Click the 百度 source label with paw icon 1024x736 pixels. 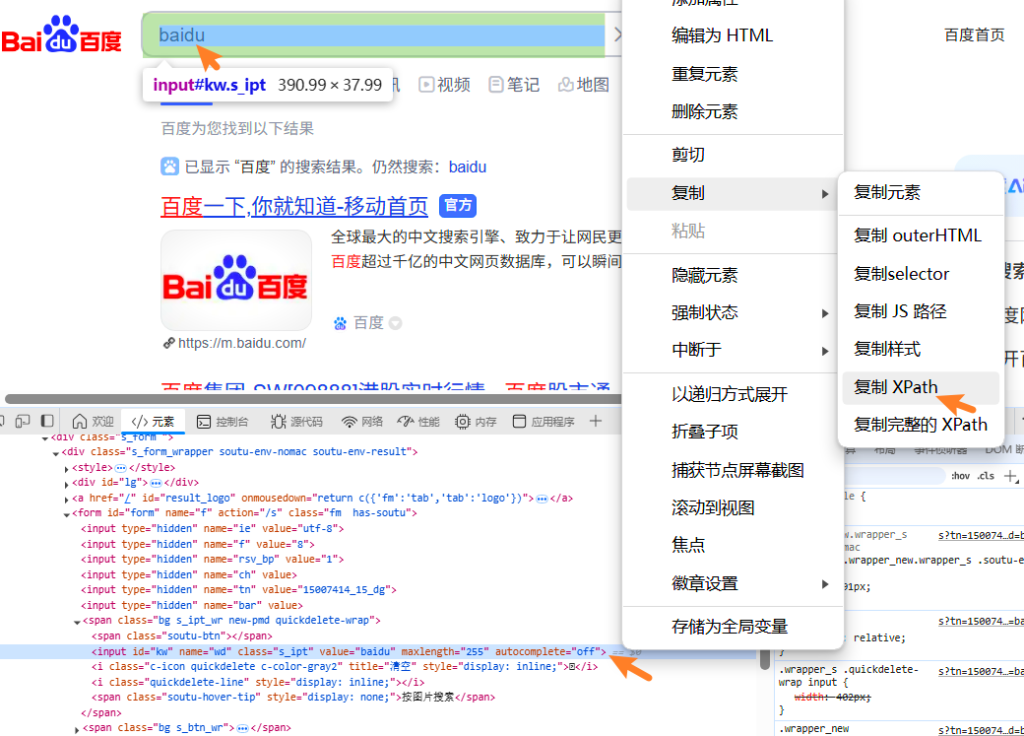tap(359, 323)
